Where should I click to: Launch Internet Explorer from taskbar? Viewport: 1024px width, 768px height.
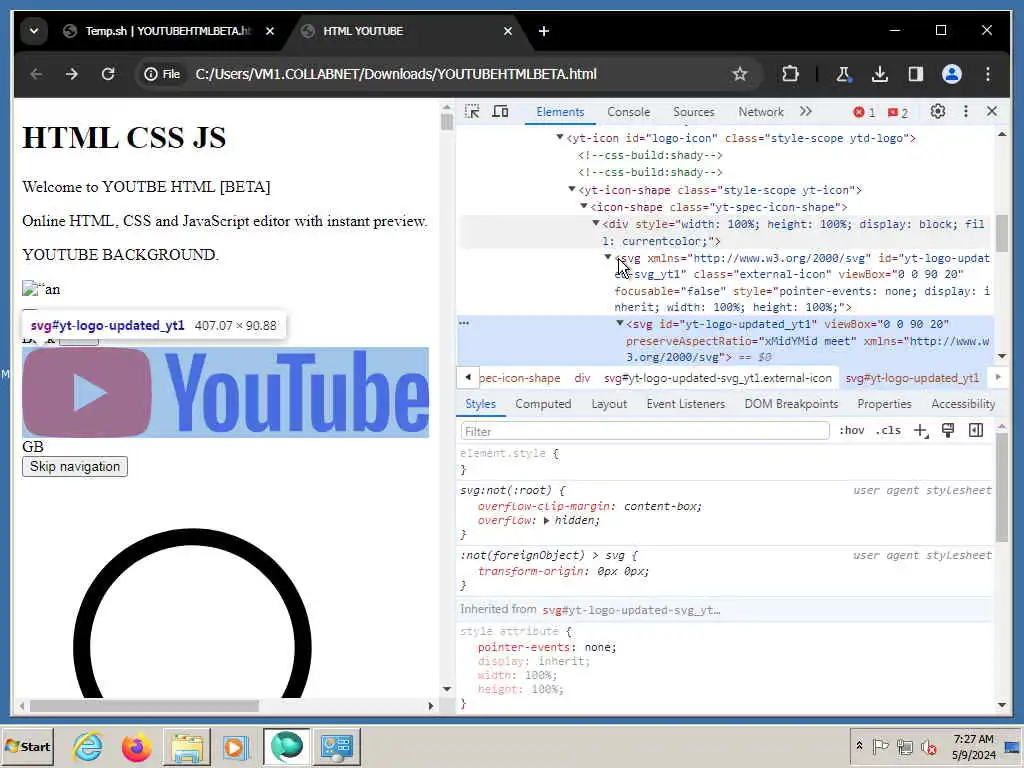click(x=88, y=746)
